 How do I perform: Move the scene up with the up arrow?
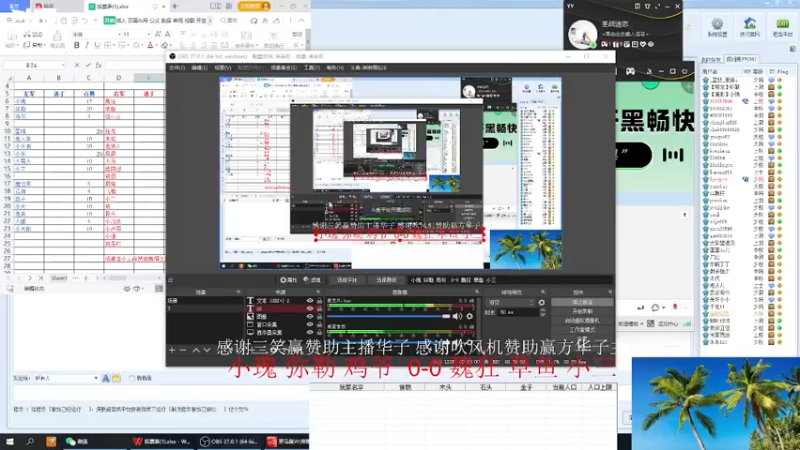196,350
